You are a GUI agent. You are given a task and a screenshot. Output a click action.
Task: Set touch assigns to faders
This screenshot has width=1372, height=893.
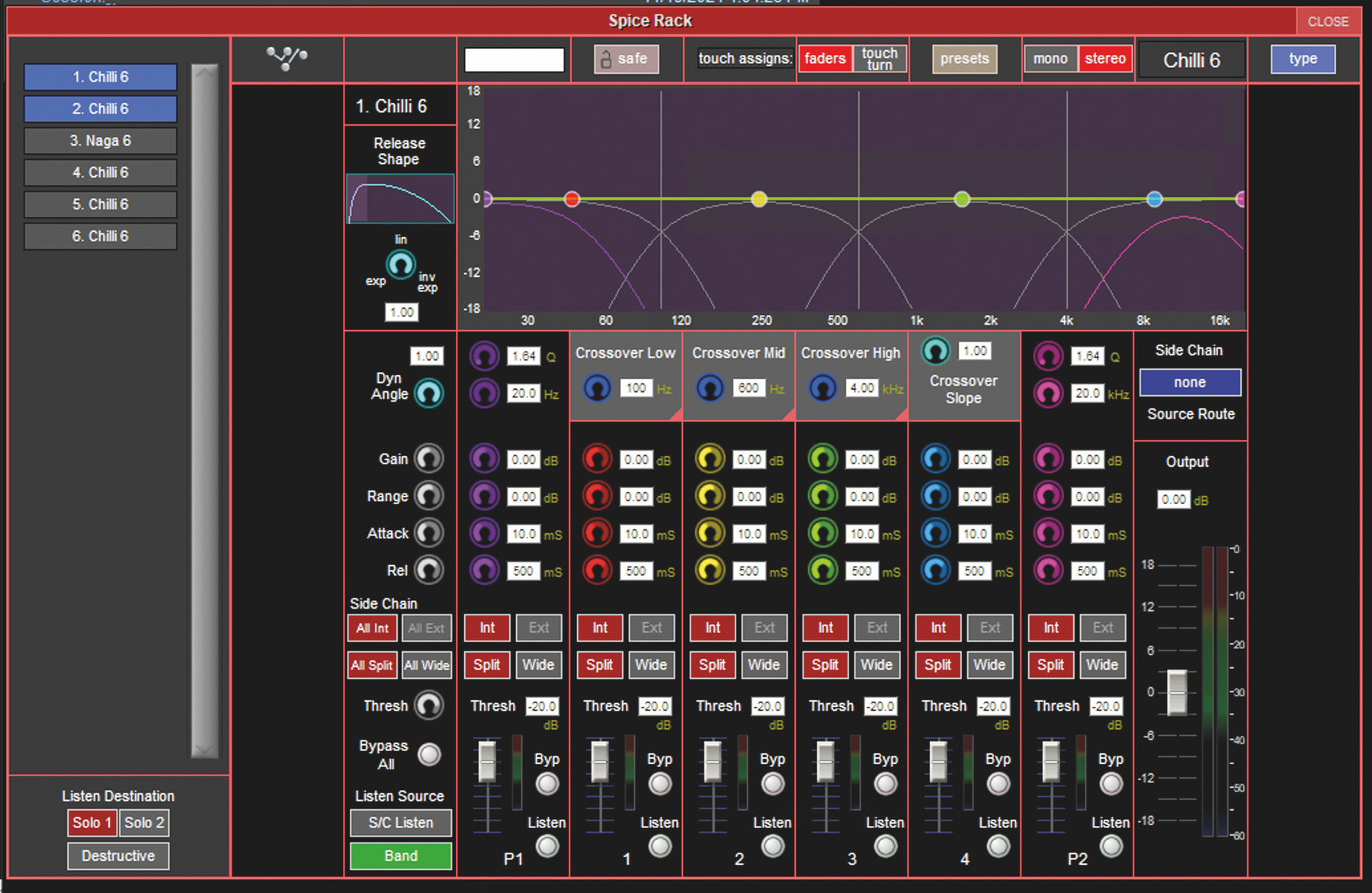[825, 59]
